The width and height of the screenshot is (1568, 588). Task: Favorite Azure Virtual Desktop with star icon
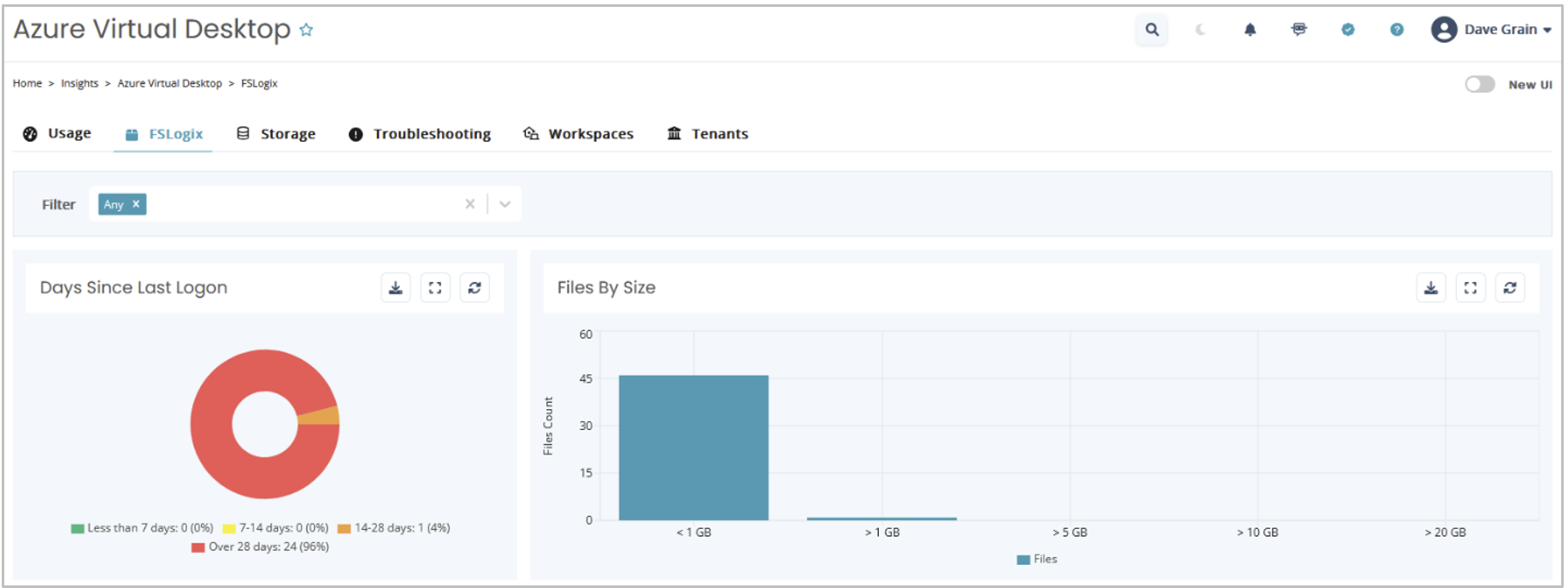click(x=306, y=31)
